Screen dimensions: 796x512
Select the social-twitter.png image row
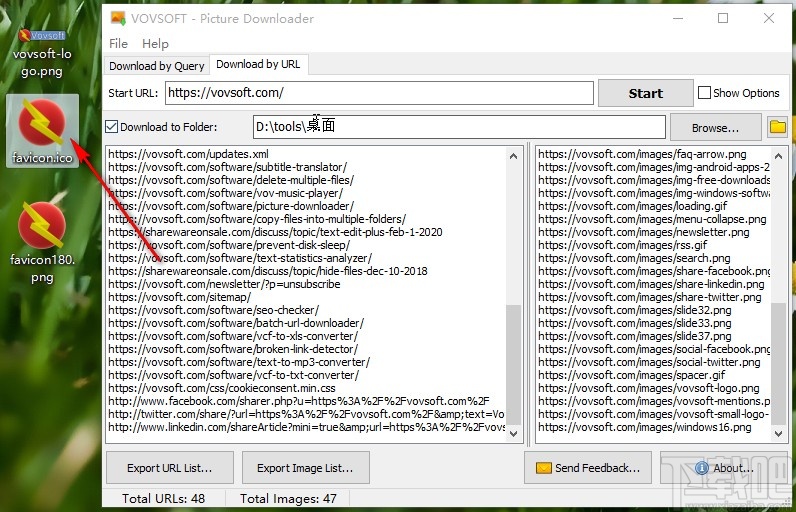(x=653, y=362)
